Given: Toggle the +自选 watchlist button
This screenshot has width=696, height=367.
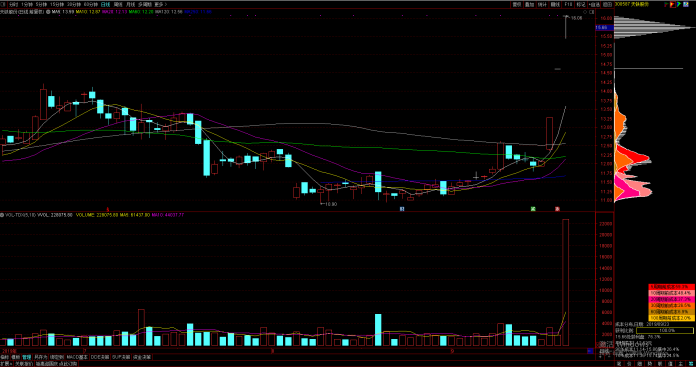Looking at the screenshot, I should point(594,4).
